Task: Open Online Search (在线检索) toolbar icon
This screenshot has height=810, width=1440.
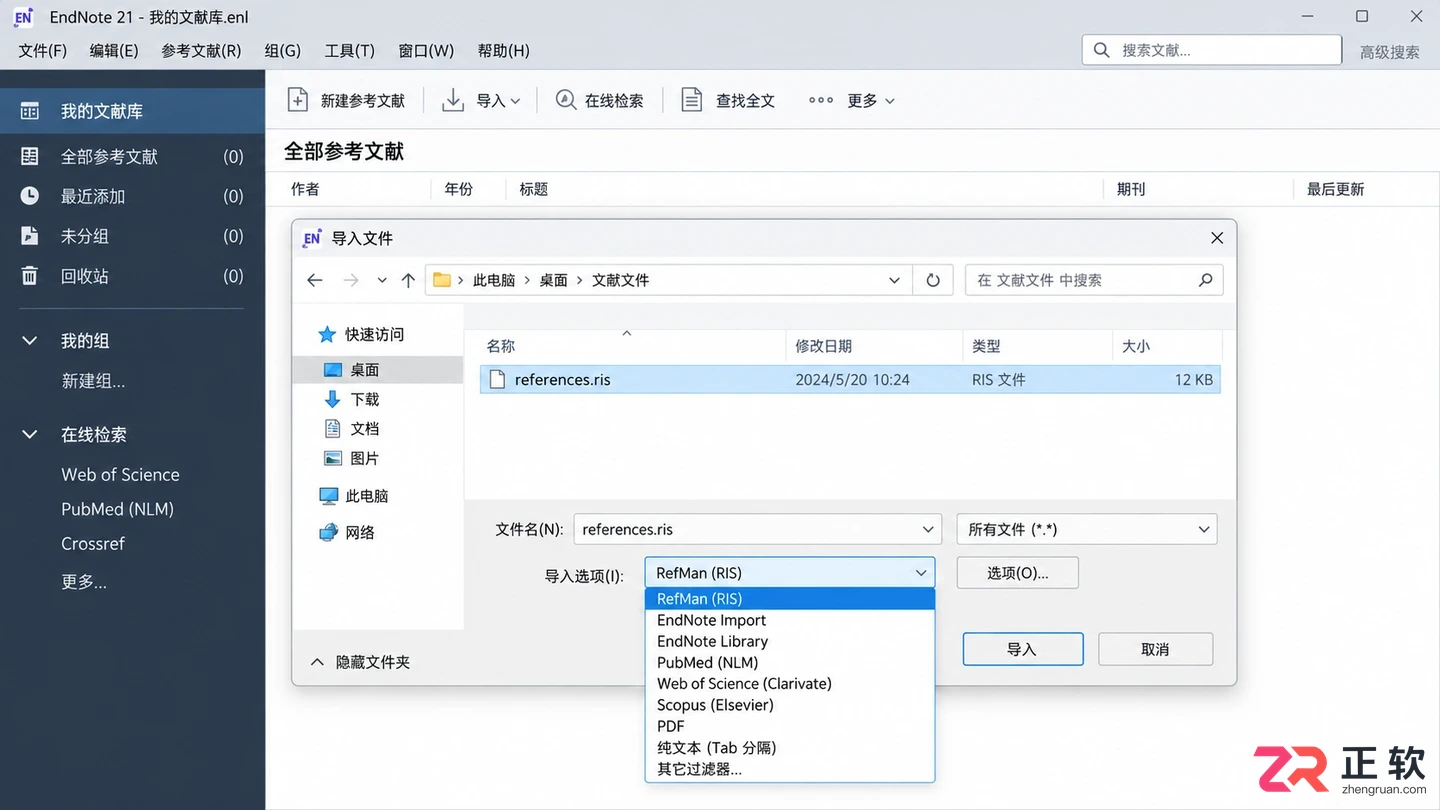Action: [x=566, y=100]
